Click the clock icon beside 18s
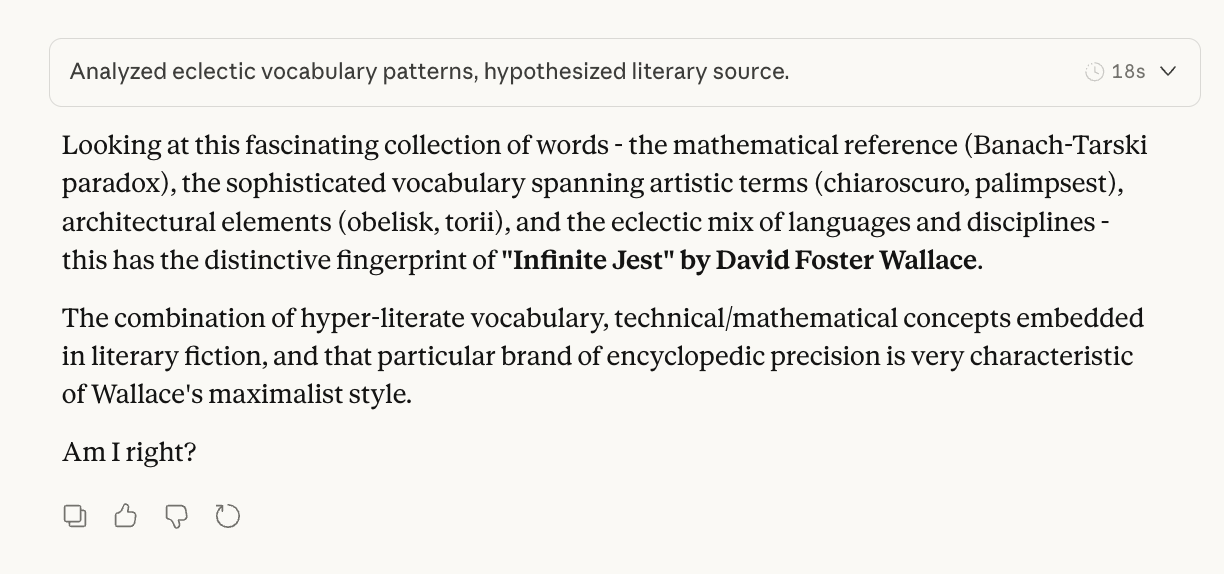The image size is (1224, 574). (1095, 72)
